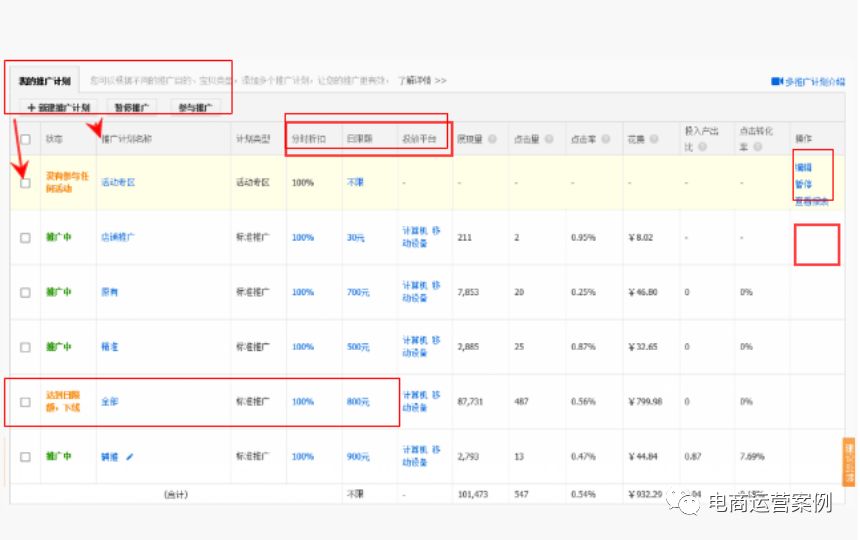This screenshot has width=860, height=540.
Task: Check the checkbox for 500元 limit plan
Action: [x=25, y=347]
